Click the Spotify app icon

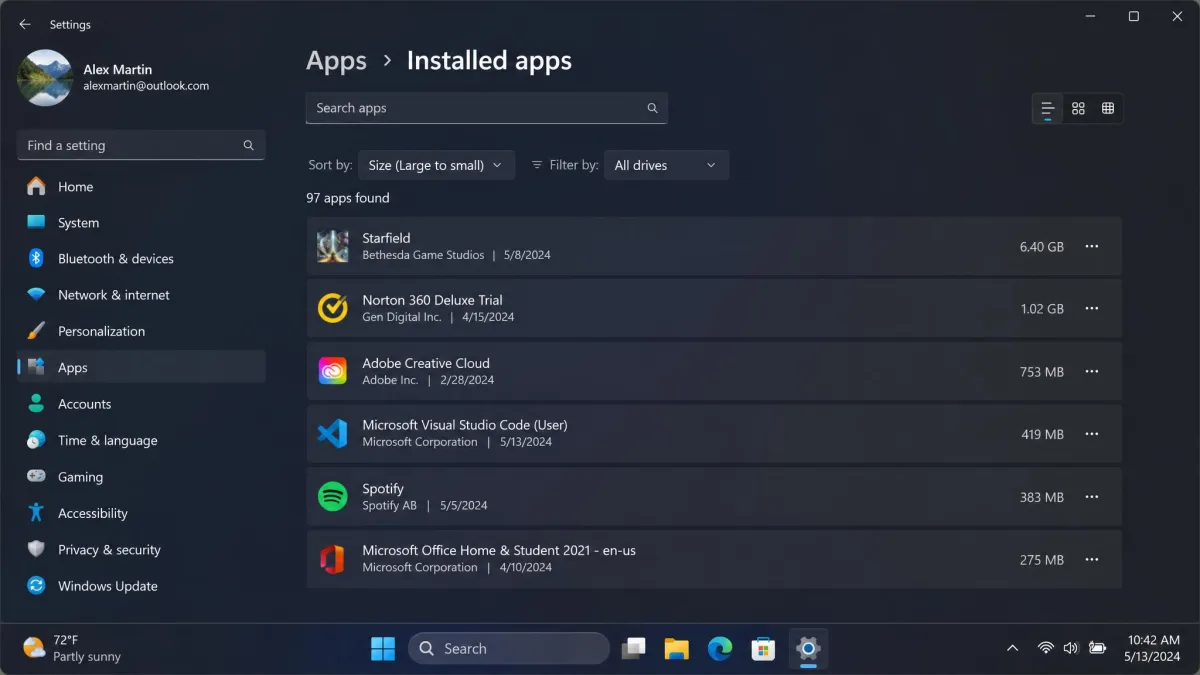tap(332, 496)
